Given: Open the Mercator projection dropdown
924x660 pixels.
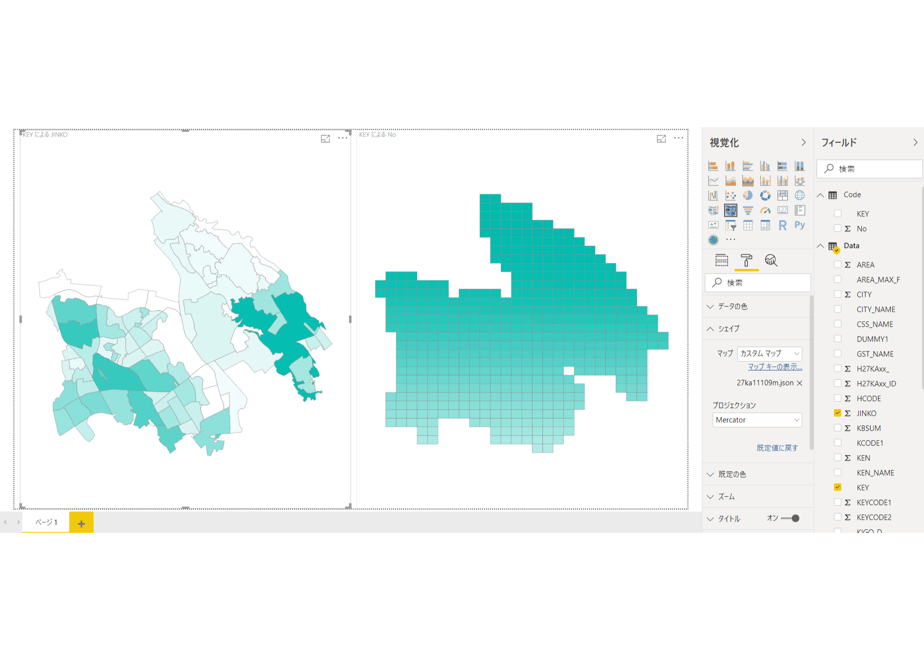Looking at the screenshot, I should pos(757,420).
